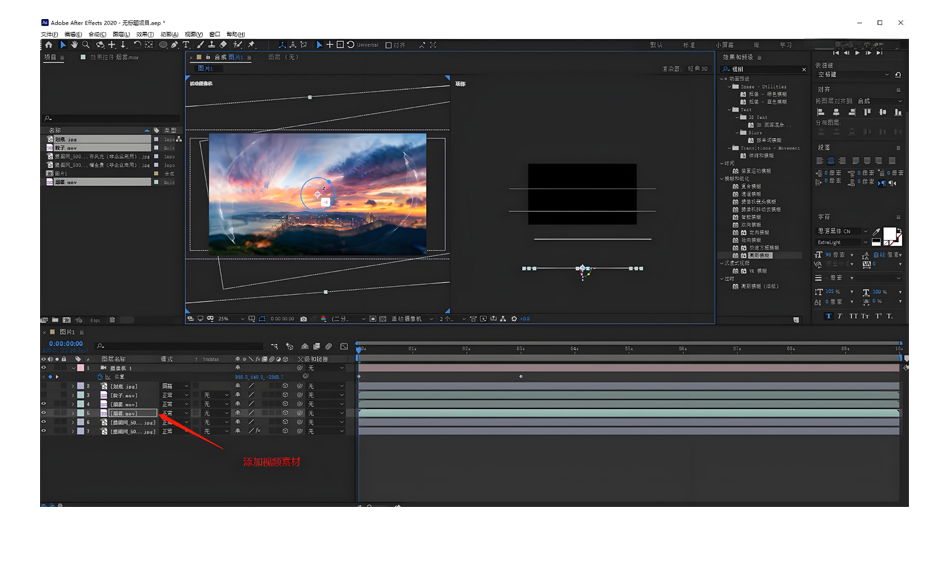This screenshot has width=950, height=572.
Task: Open the Effect menu in menu bar
Action: (145, 35)
